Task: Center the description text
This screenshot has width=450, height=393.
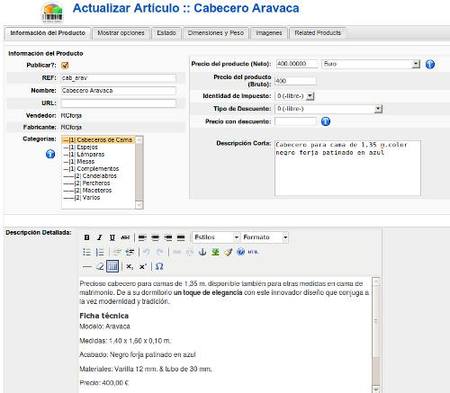Action: (x=155, y=238)
